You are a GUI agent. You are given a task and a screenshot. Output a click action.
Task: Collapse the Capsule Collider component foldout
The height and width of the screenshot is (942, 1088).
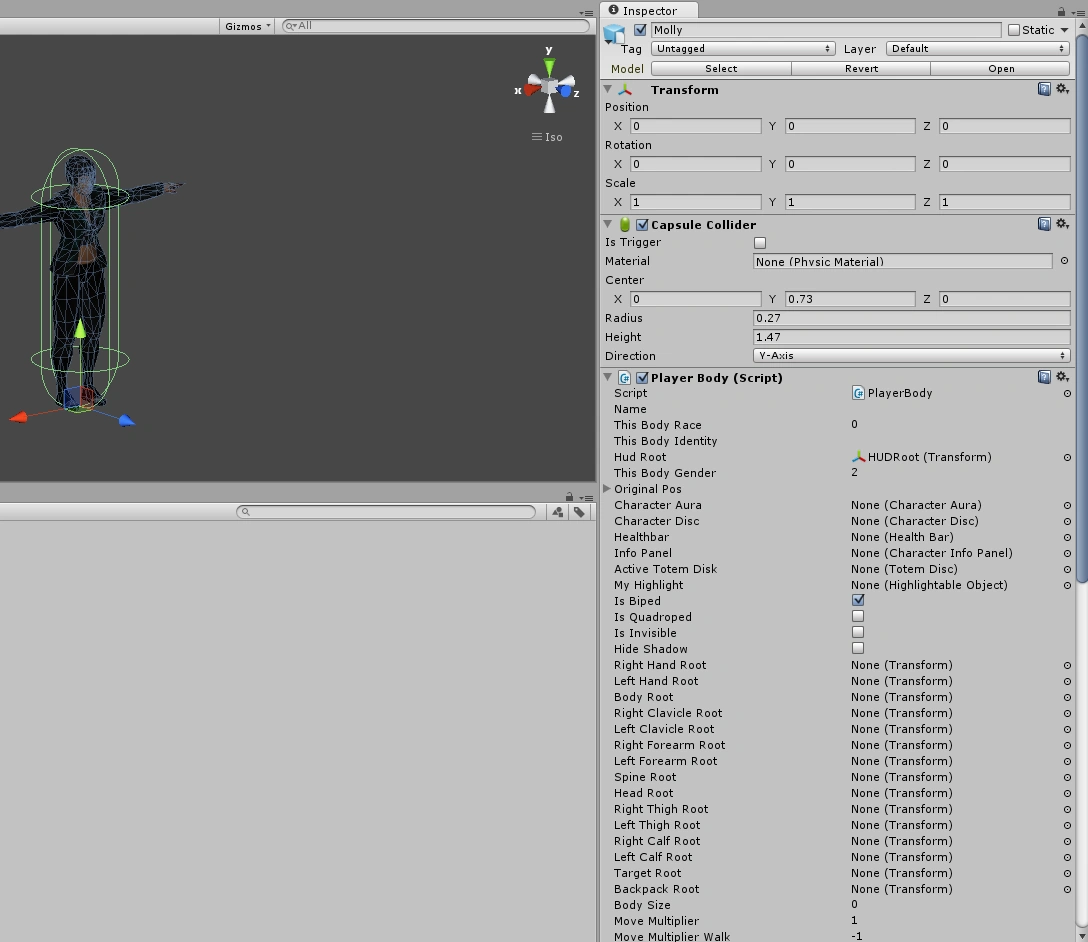[x=608, y=224]
